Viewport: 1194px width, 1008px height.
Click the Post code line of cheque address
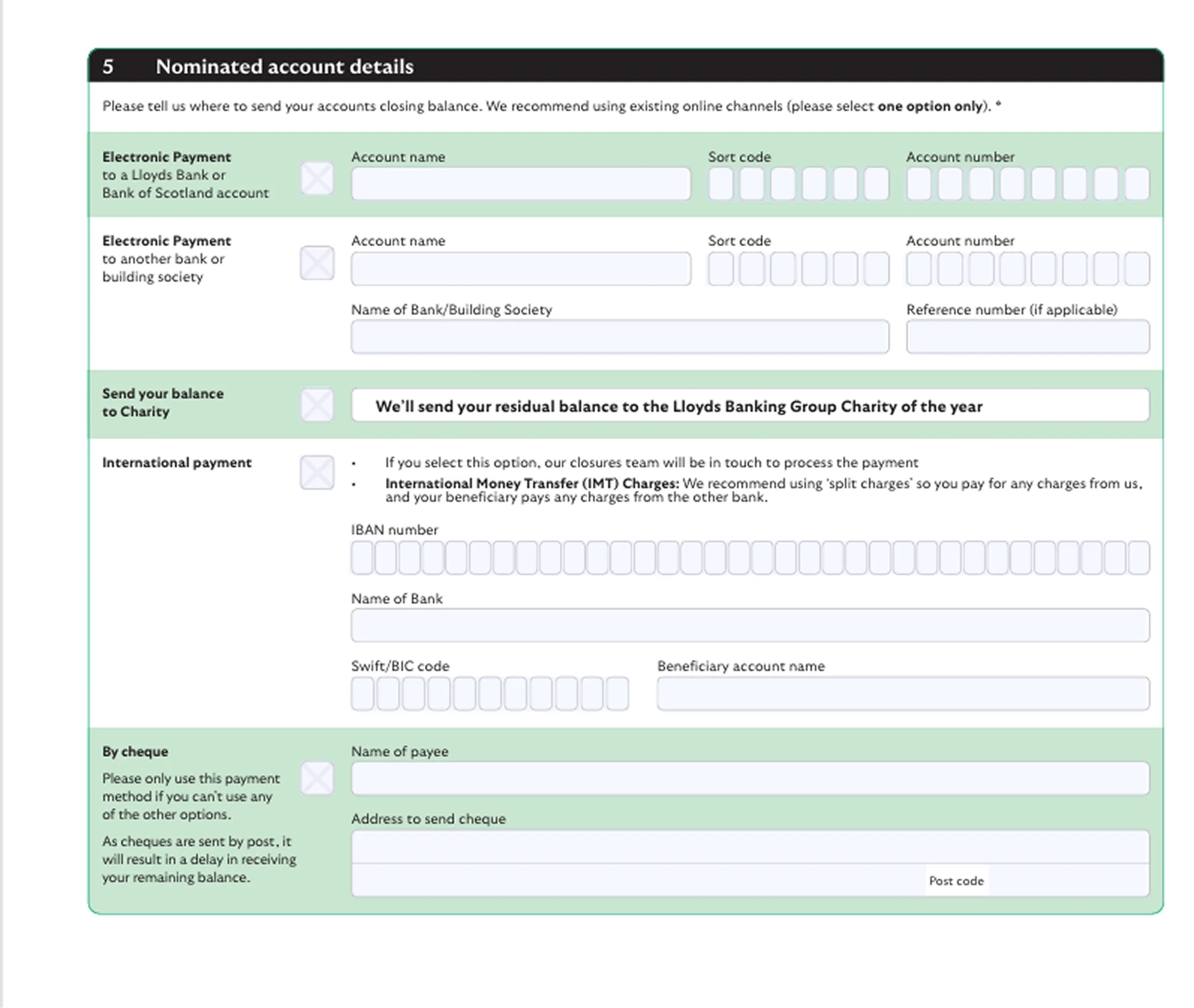tap(750, 880)
